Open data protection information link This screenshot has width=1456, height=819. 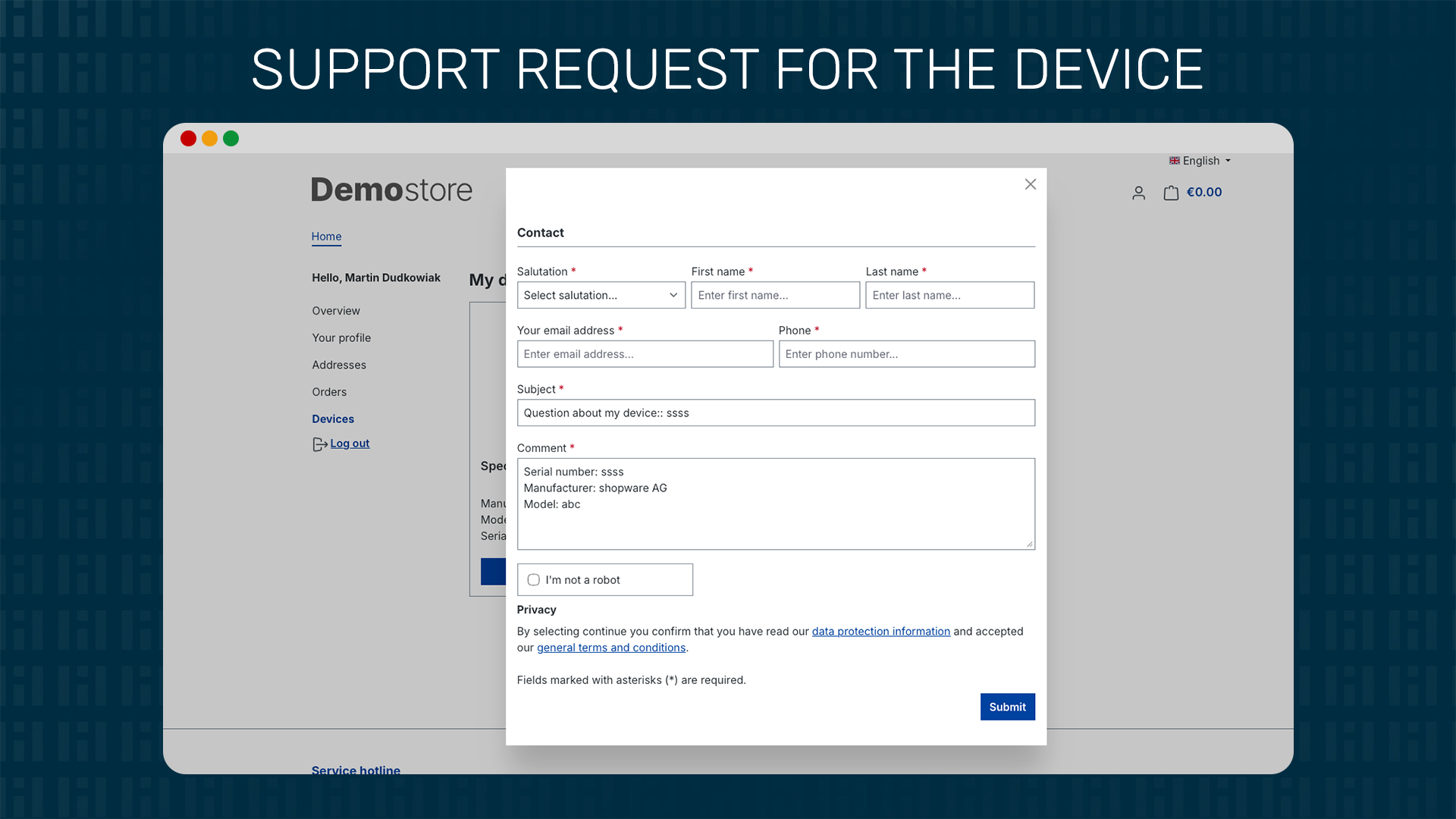tap(880, 631)
